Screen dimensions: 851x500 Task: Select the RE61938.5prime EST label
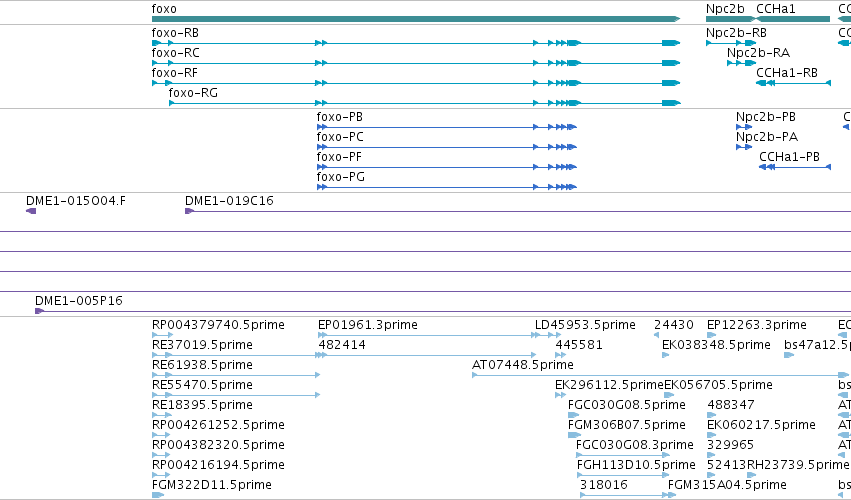(202, 365)
